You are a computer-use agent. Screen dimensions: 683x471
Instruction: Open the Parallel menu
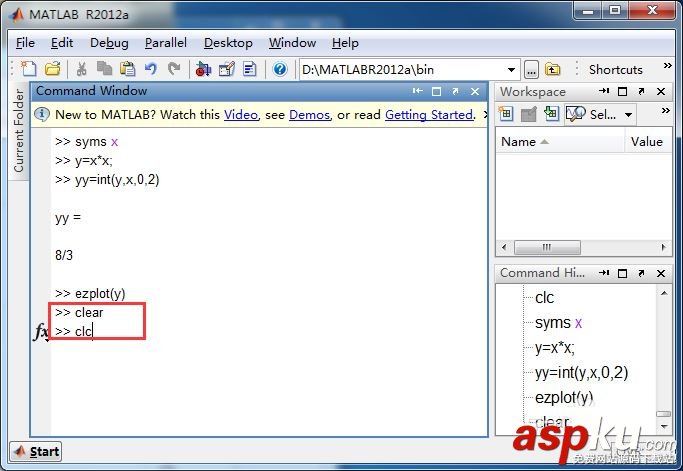coord(166,43)
